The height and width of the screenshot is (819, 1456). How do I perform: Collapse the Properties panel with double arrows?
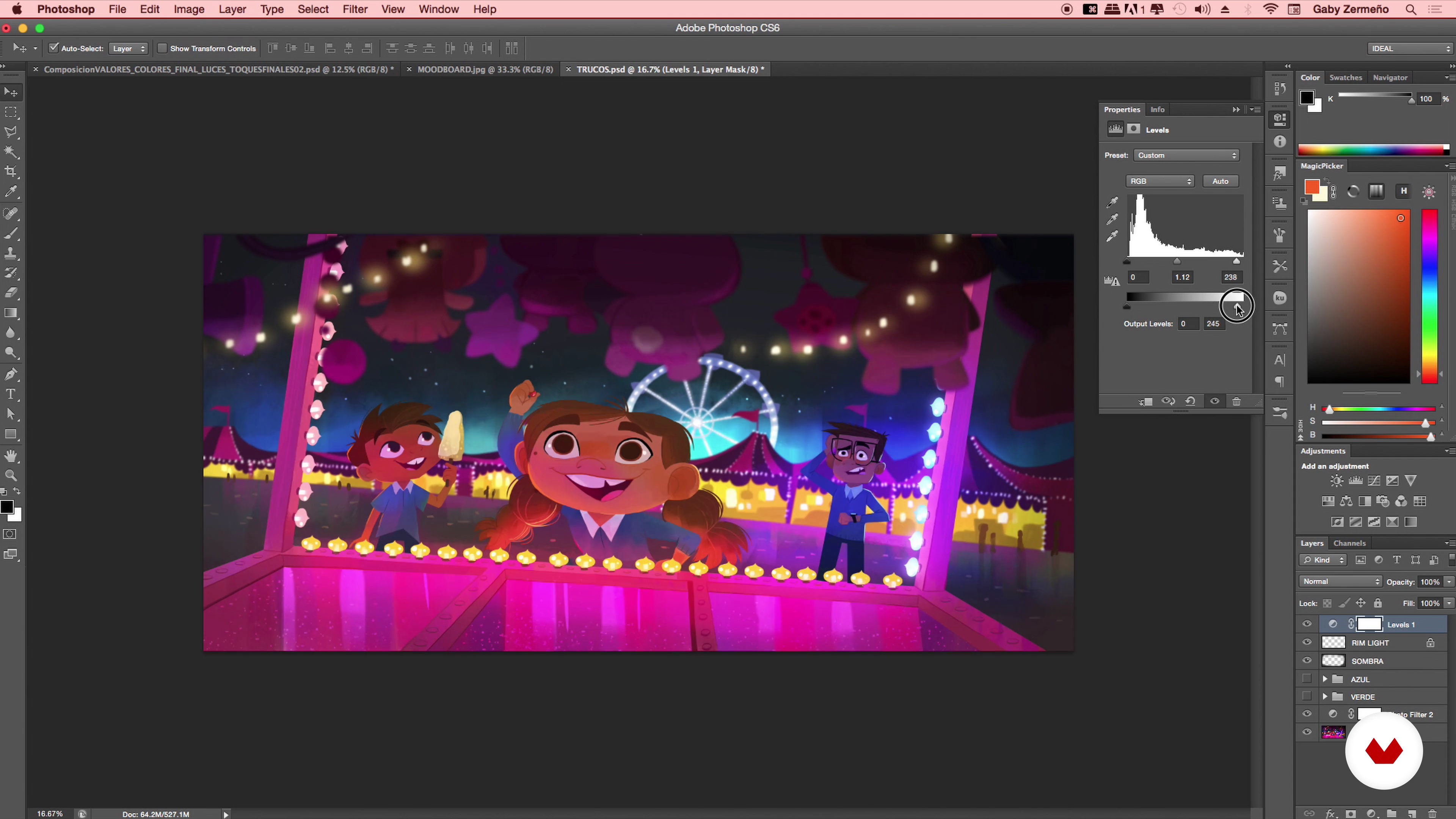pos(1236,110)
